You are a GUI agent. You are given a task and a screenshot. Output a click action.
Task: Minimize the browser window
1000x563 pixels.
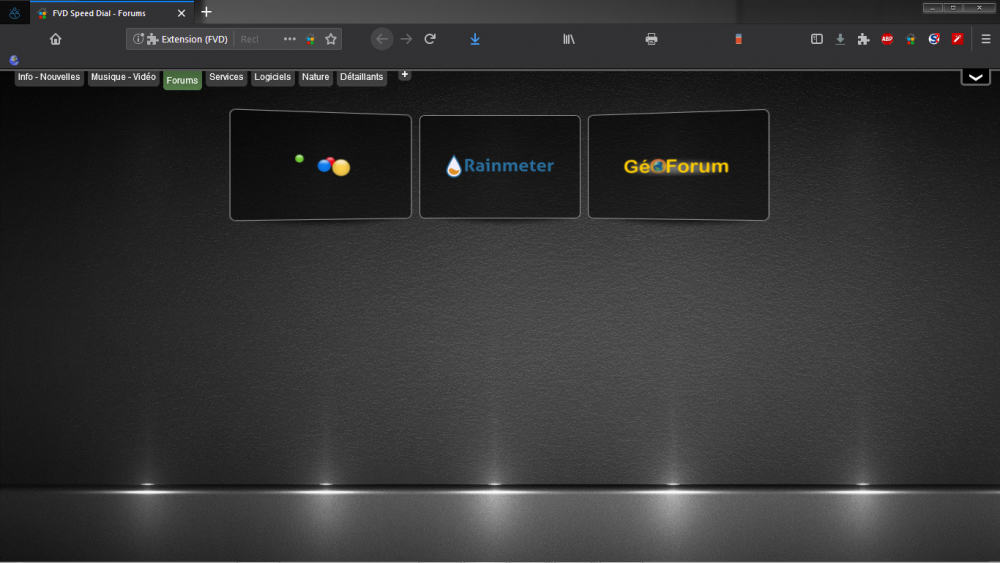[x=932, y=8]
